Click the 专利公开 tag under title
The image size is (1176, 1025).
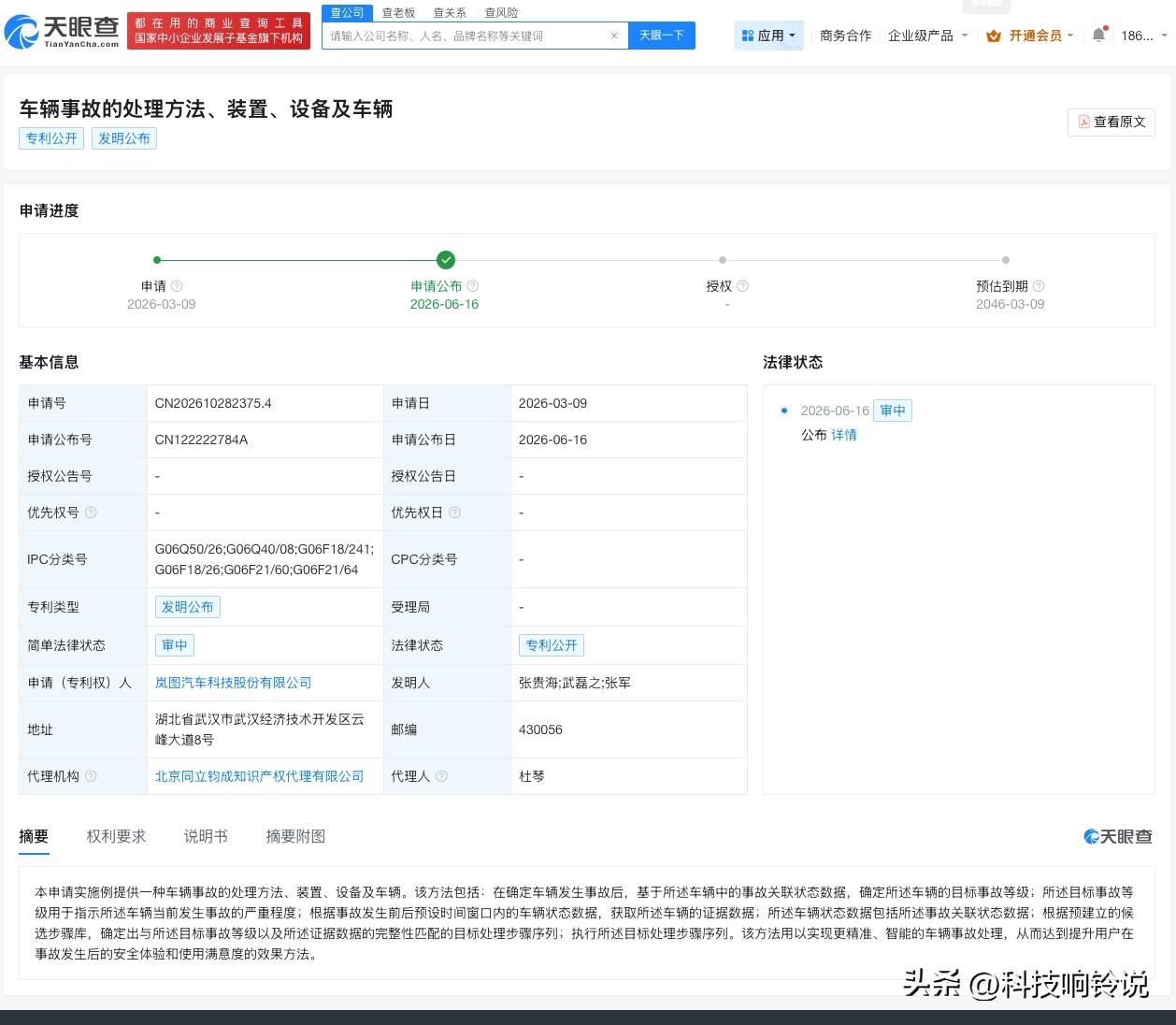pos(51,138)
